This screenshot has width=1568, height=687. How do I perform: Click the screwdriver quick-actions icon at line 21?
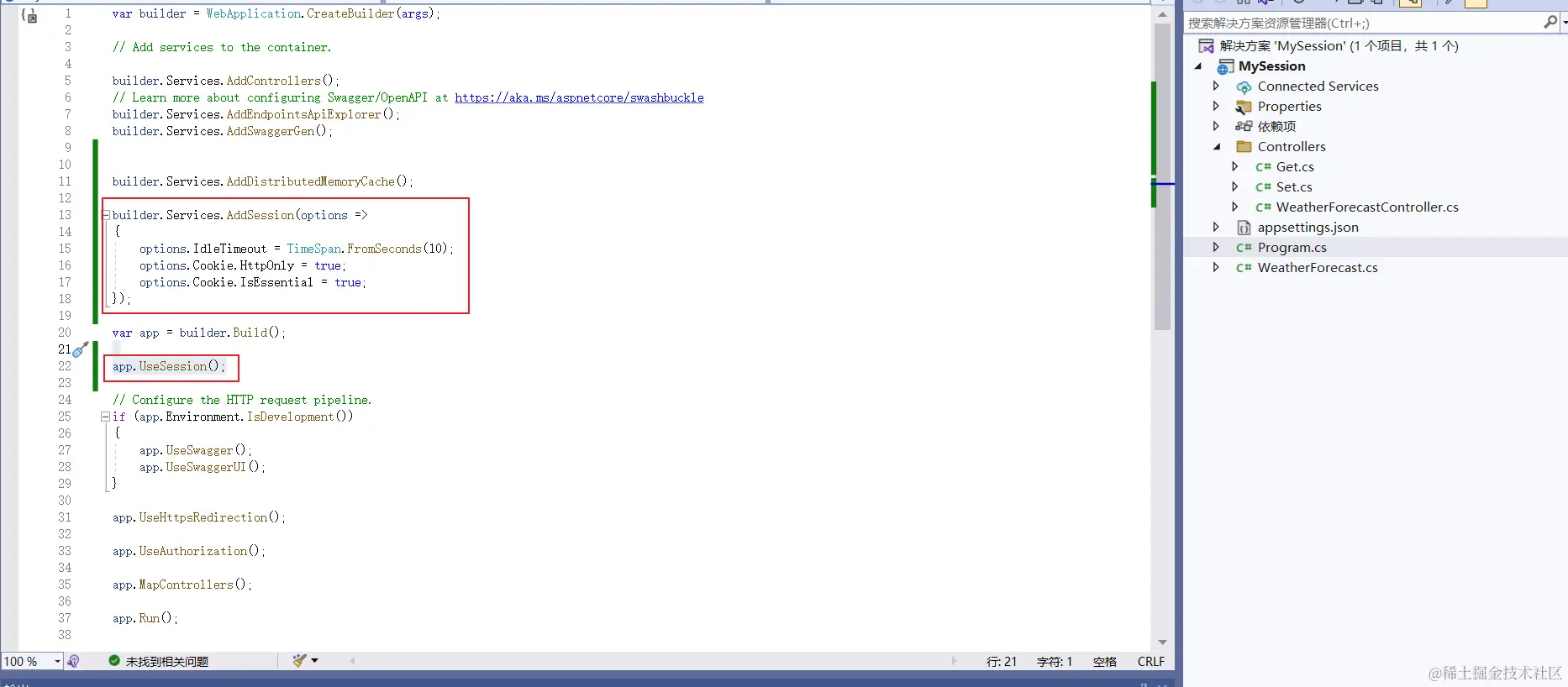81,349
